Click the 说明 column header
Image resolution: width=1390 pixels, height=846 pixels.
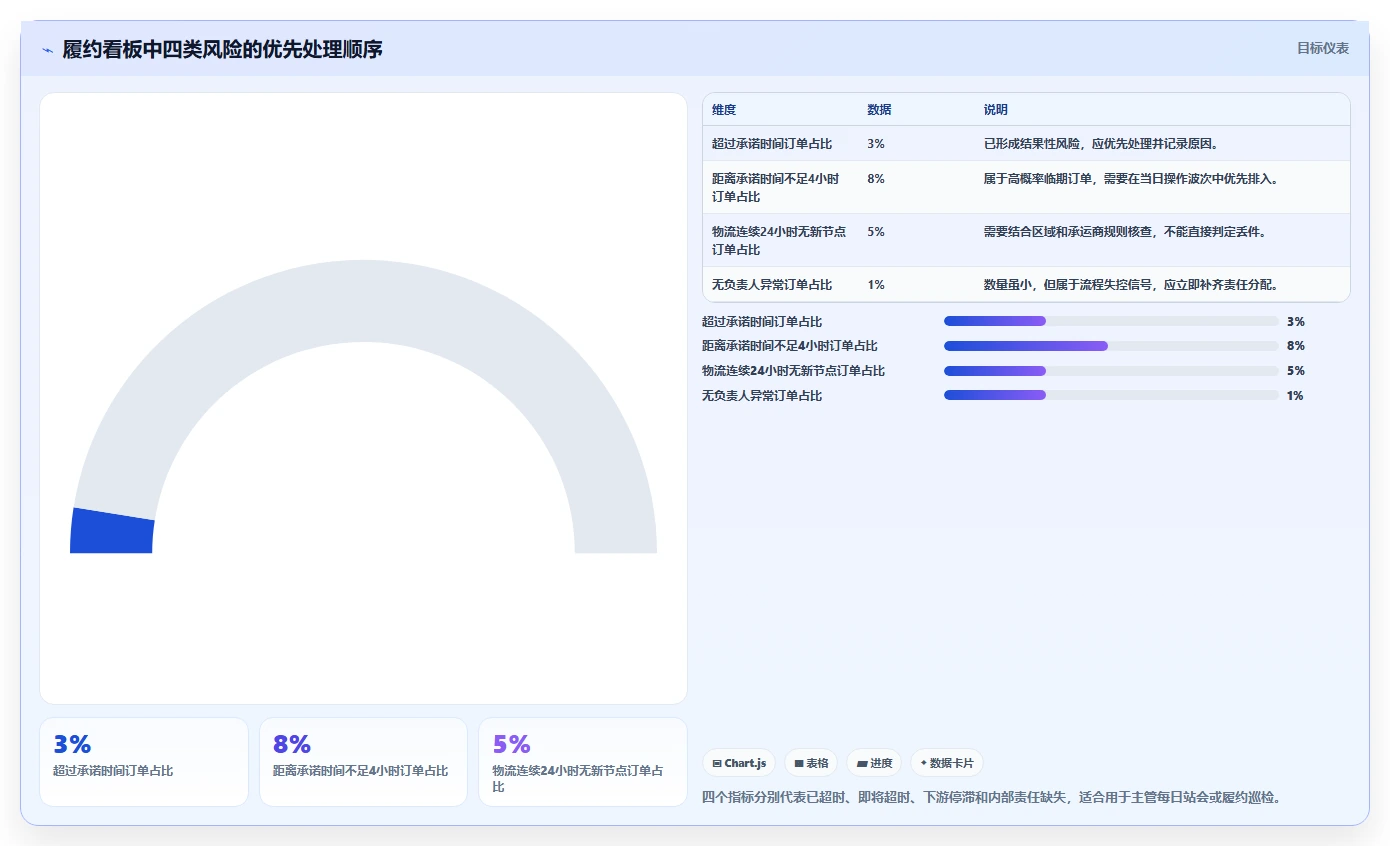coord(996,110)
